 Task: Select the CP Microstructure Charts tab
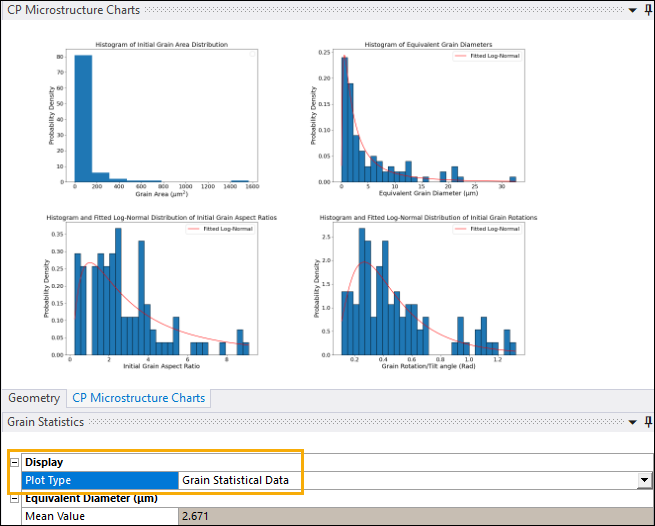click(x=139, y=398)
